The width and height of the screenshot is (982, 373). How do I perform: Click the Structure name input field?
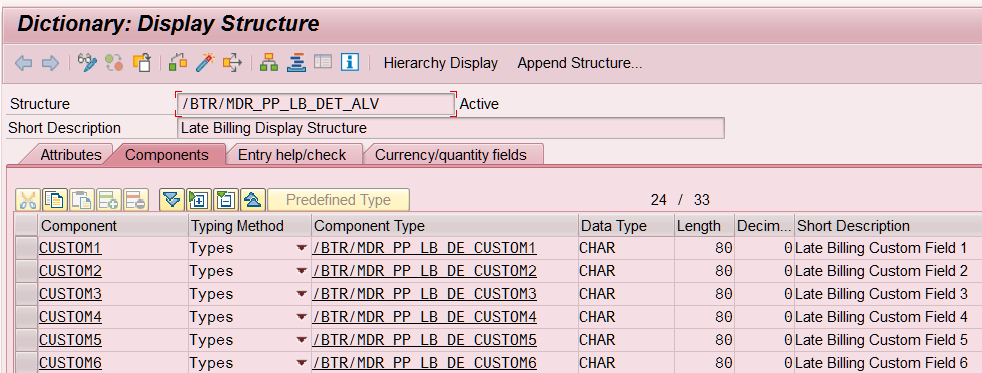click(316, 104)
